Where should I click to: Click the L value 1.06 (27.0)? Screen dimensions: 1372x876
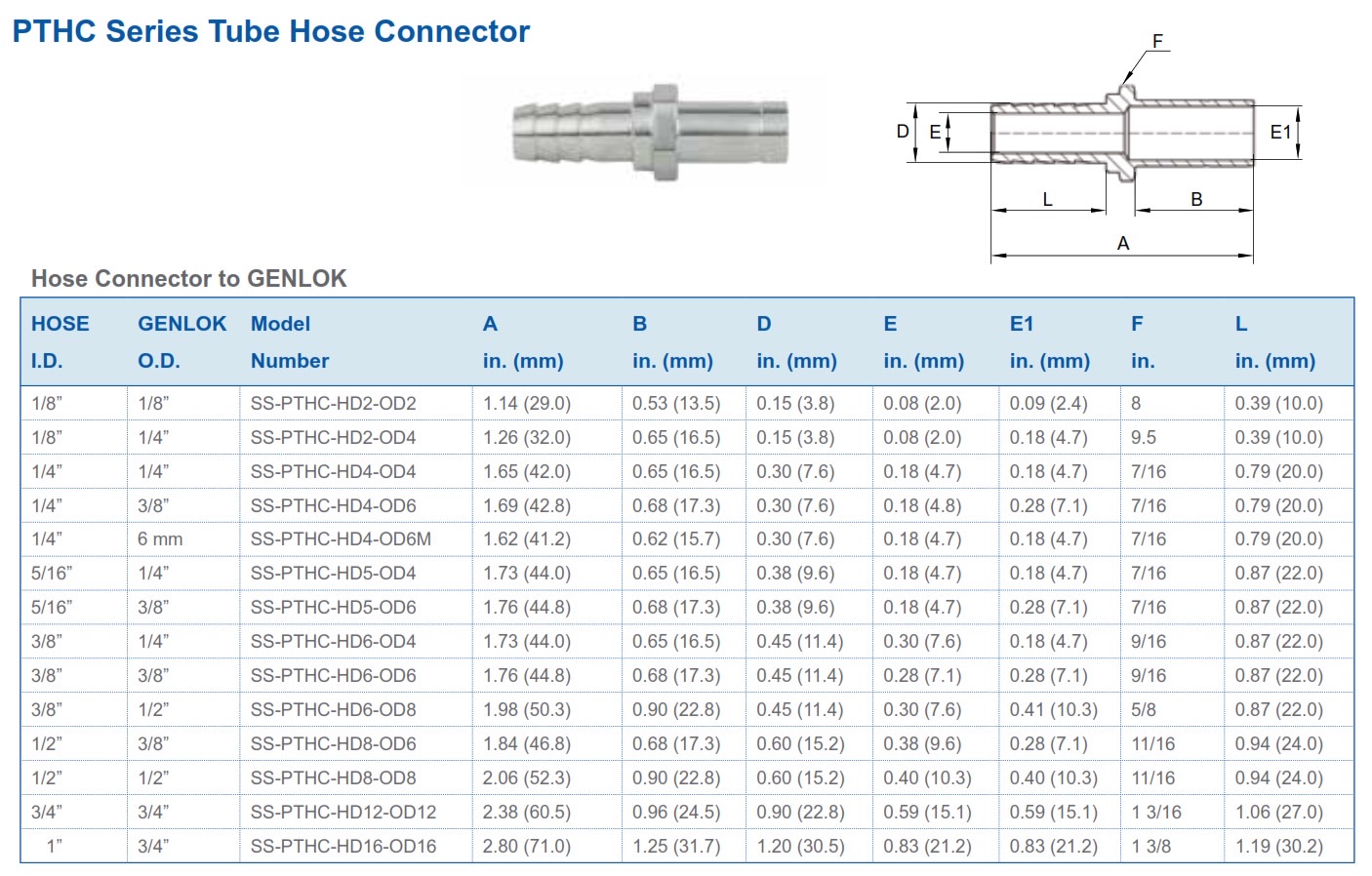(1279, 813)
